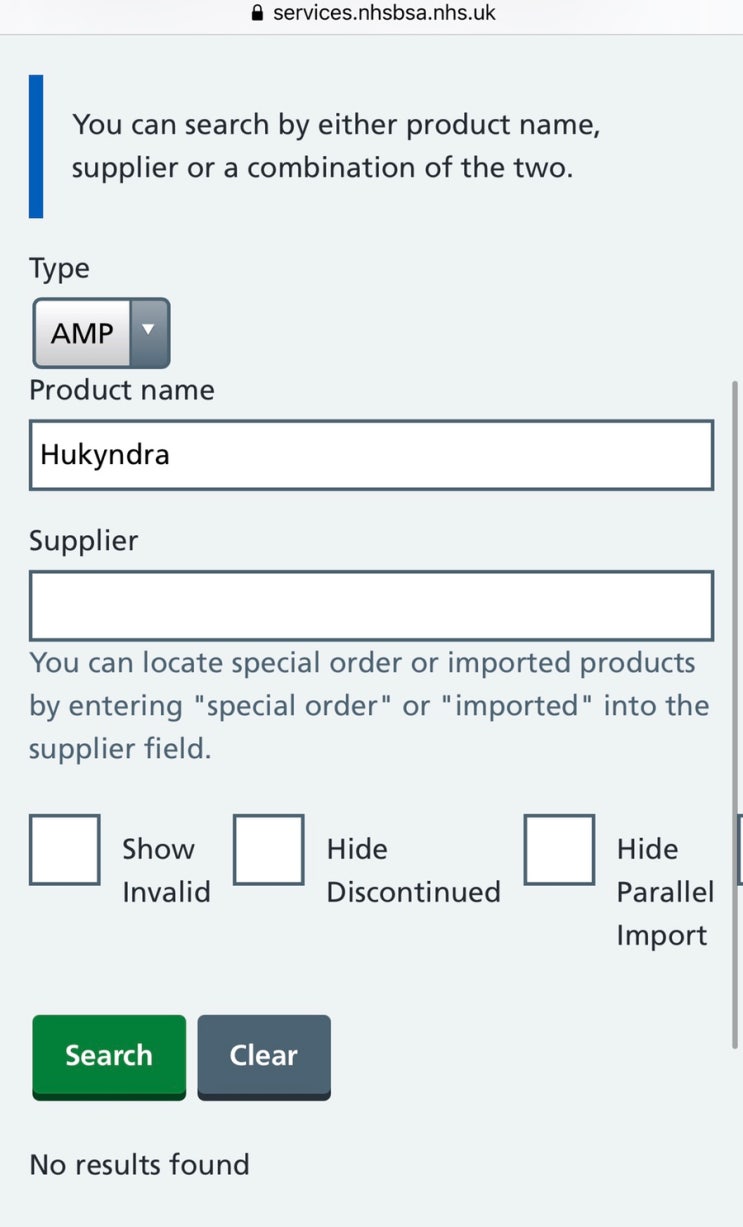Screen dimensions: 743x1227
Task: Tick the Hide Discontinued checkbox
Action: coord(269,850)
